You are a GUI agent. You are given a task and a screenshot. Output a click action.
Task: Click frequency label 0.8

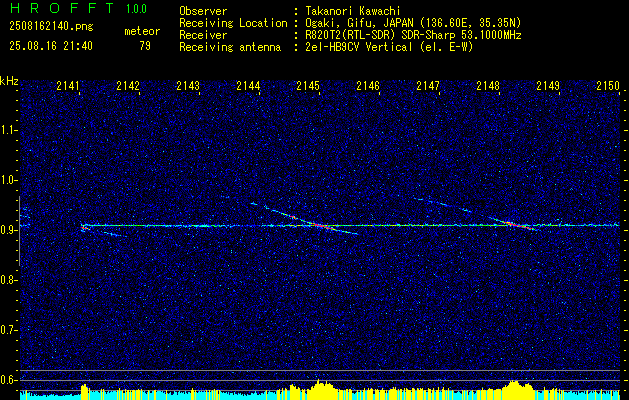pyautogui.click(x=9, y=280)
